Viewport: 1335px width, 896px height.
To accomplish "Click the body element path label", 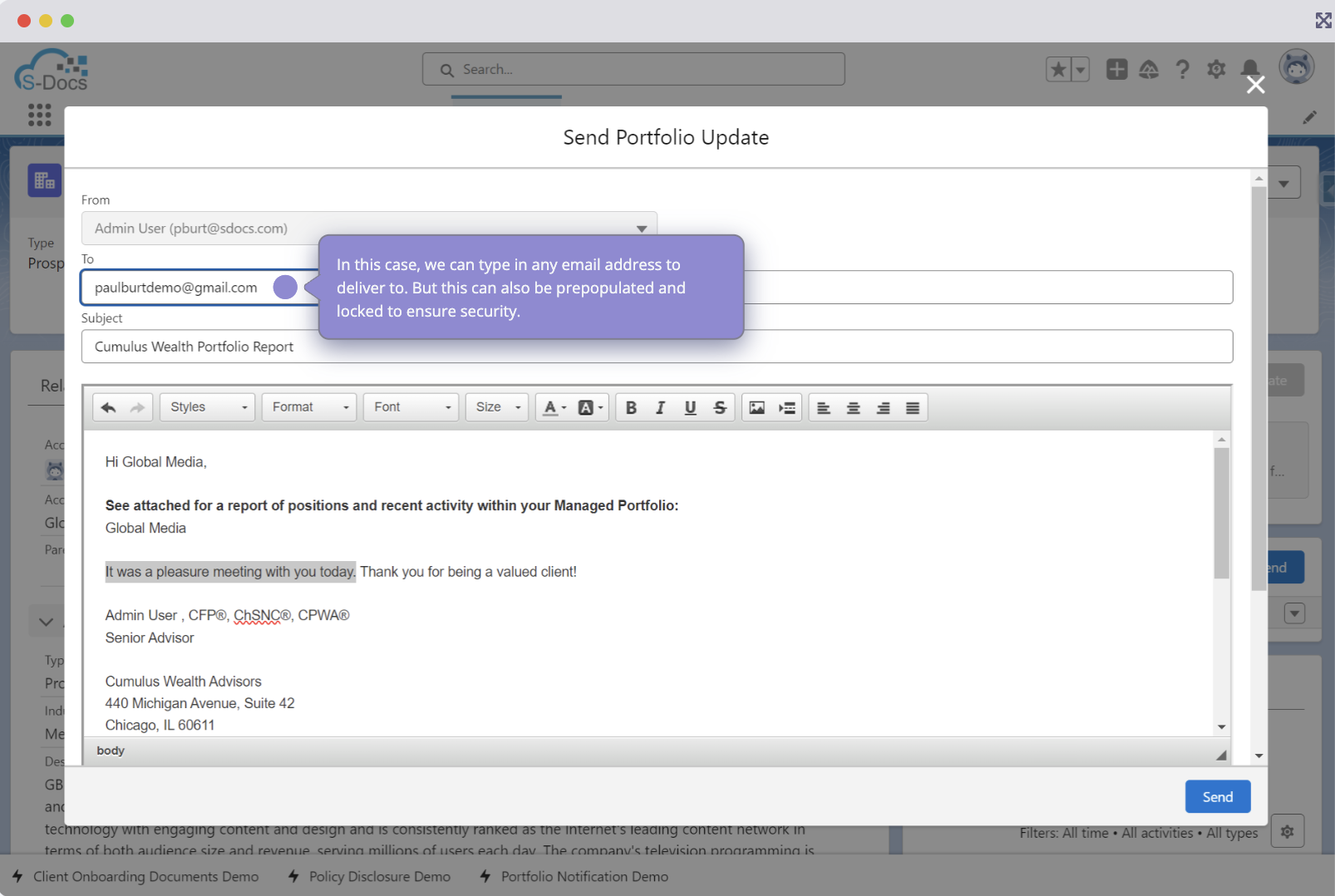I will coord(111,751).
